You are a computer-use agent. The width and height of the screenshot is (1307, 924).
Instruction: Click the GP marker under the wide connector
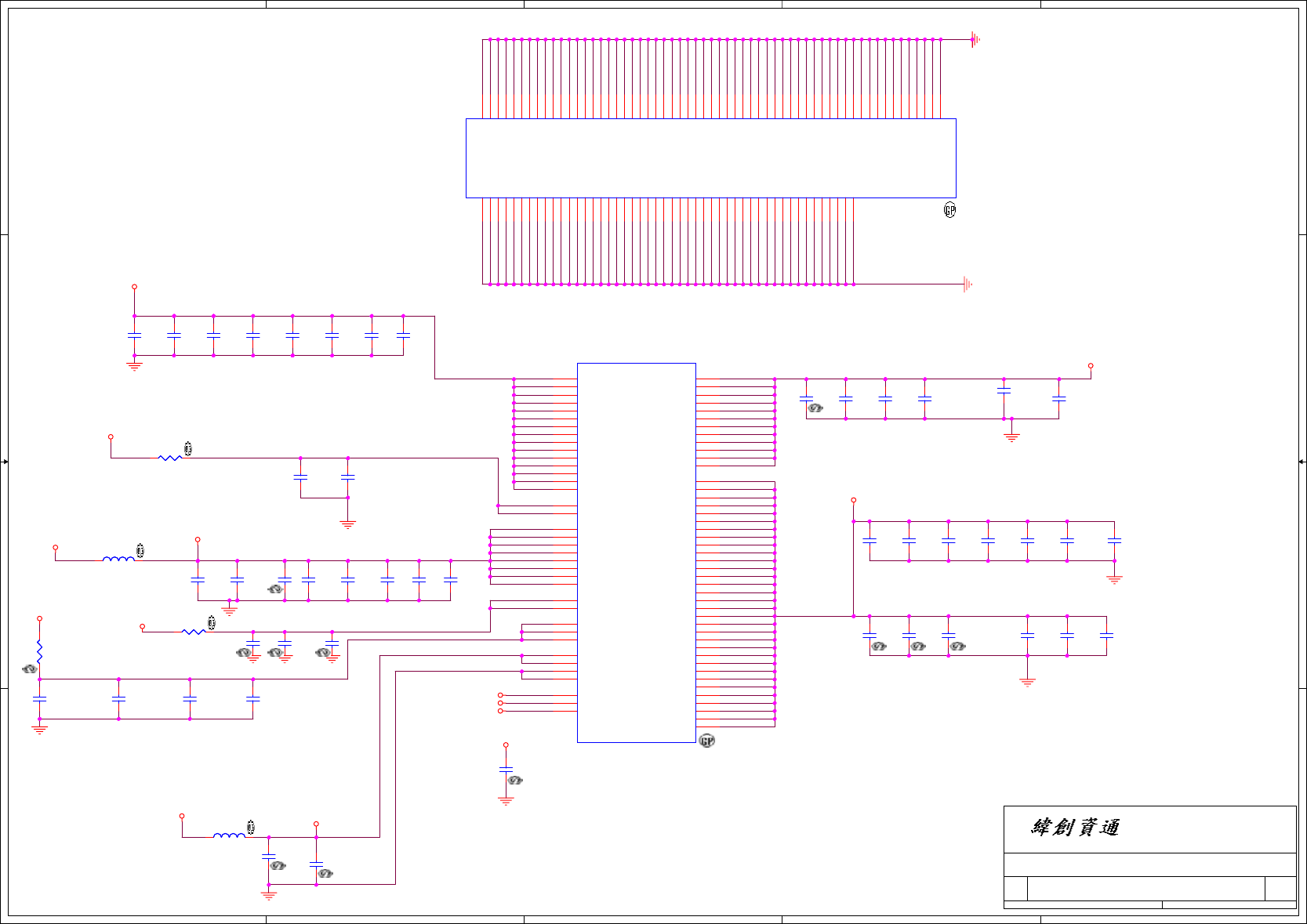click(949, 210)
